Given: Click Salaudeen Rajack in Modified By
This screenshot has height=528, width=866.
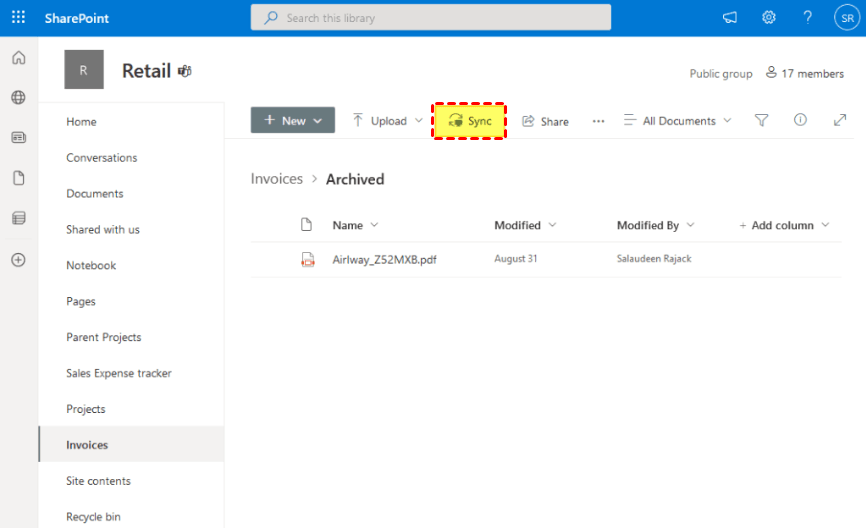Looking at the screenshot, I should (x=654, y=258).
